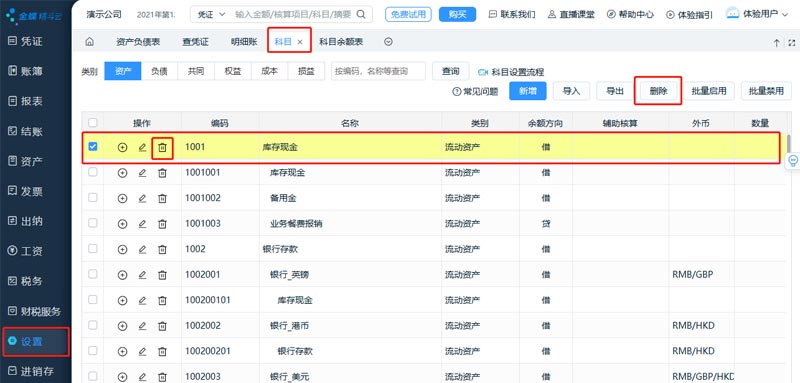This screenshot has width=800, height=383.
Task: Click the 查询 button
Action: 451,71
